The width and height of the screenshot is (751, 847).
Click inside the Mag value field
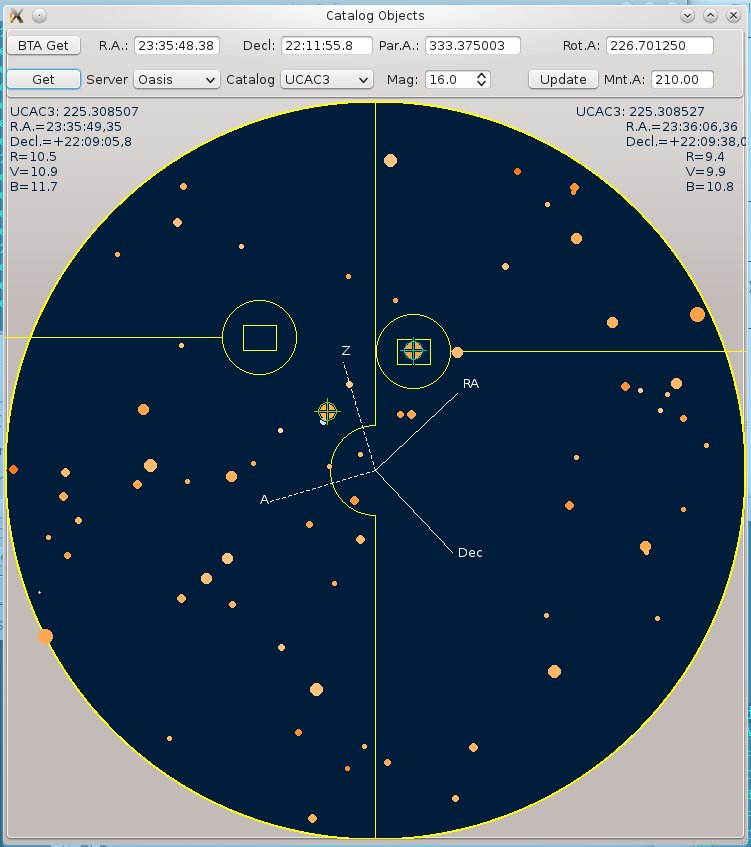pyautogui.click(x=450, y=79)
